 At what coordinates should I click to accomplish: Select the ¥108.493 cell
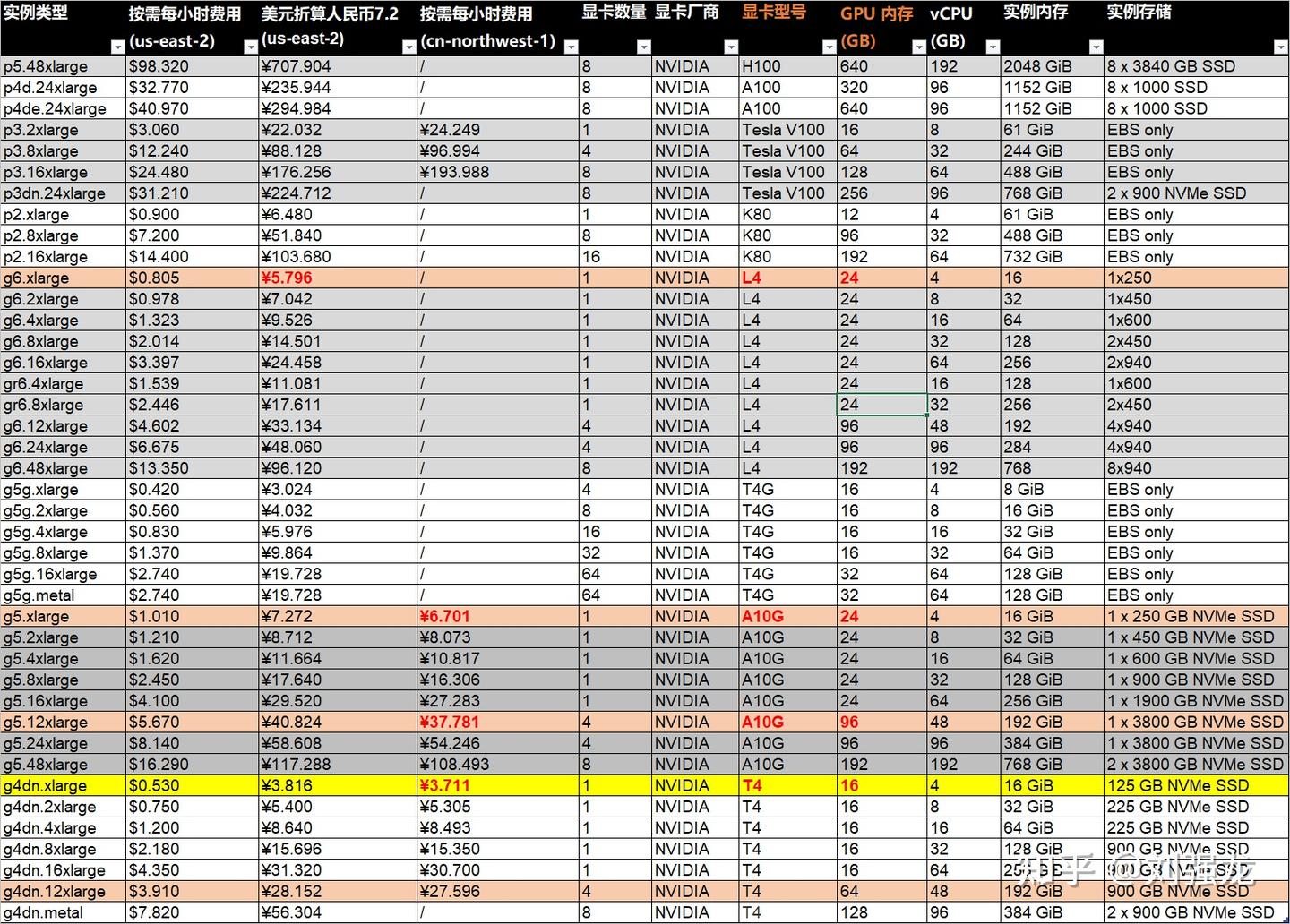coord(498,765)
